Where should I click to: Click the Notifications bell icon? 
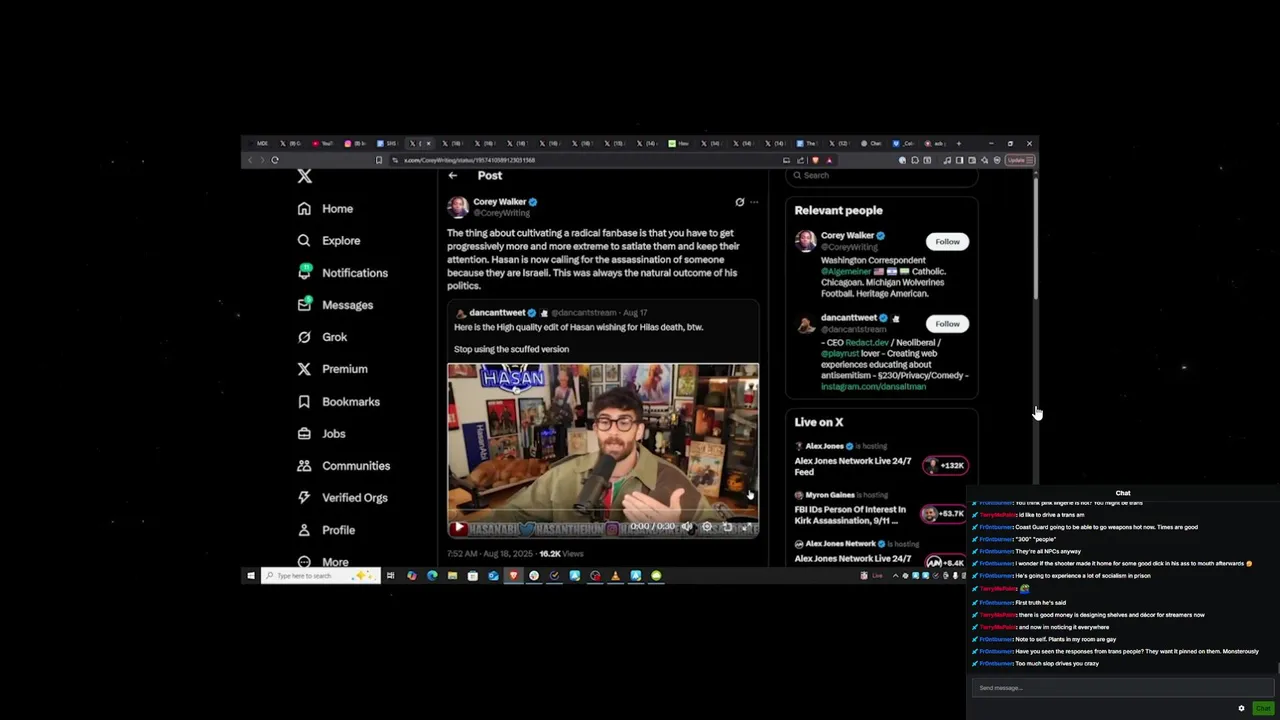point(304,272)
